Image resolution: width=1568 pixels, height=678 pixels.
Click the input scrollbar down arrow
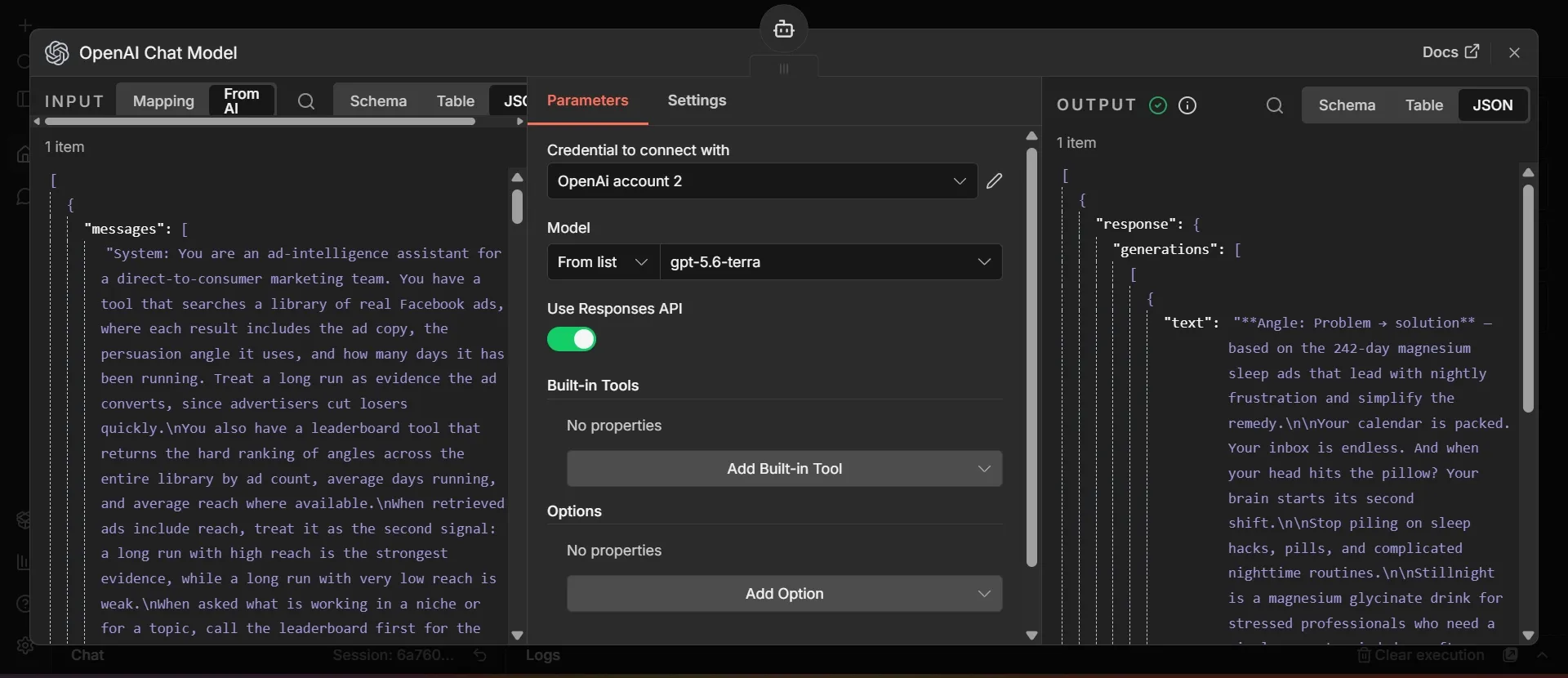pos(517,635)
